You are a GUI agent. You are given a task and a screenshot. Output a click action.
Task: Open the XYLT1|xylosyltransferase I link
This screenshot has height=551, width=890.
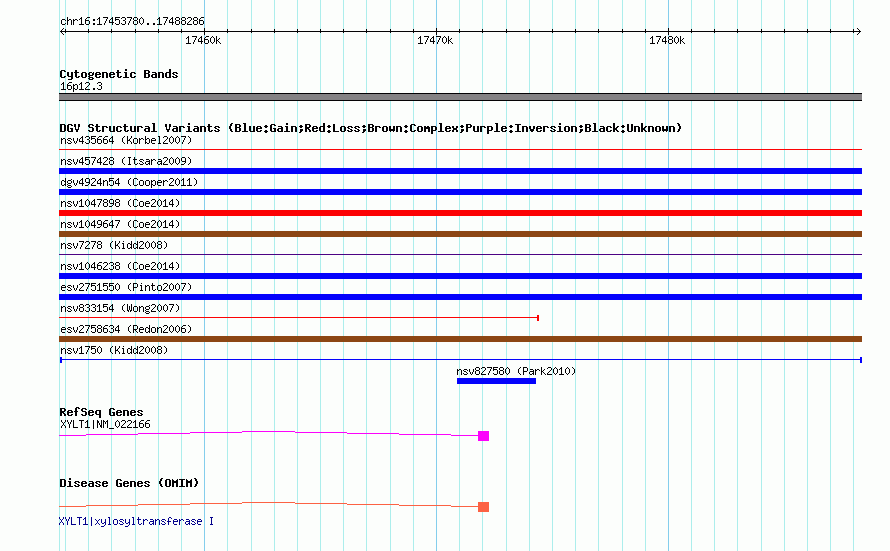(136, 521)
